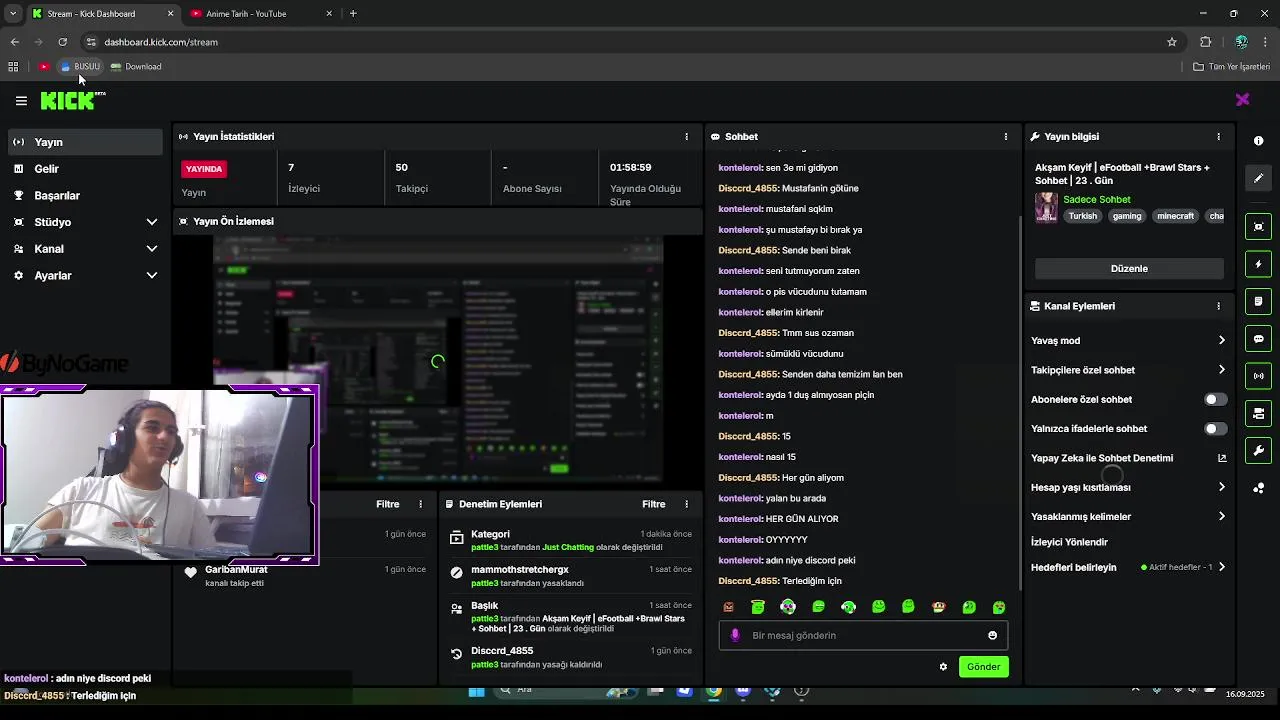Open Yasaklanmış kelimeler chevron
The width and height of the screenshot is (1280, 720).
pyautogui.click(x=1221, y=517)
